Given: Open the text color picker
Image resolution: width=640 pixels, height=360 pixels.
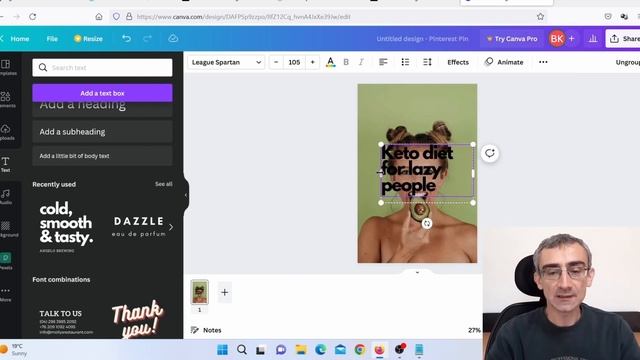Looking at the screenshot, I should click(331, 62).
